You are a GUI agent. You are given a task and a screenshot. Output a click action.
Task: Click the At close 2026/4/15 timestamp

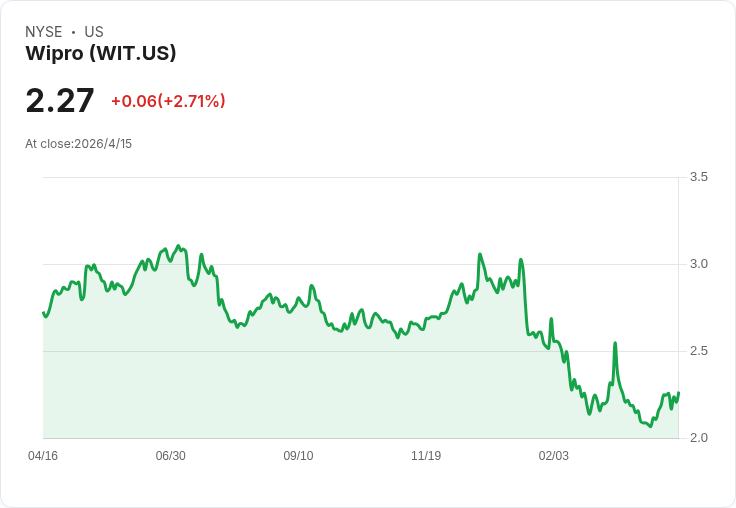(78, 144)
